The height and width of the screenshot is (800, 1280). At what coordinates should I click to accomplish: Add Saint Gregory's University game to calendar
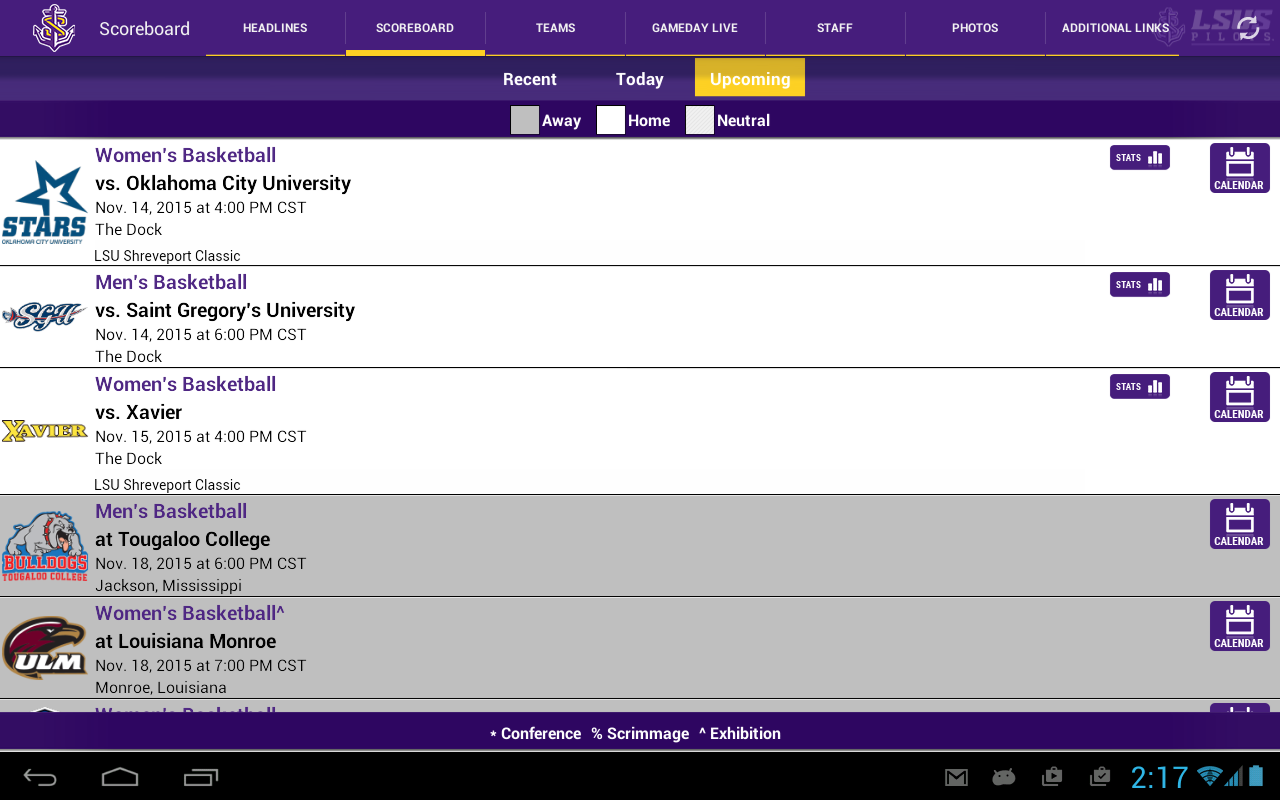(1240, 295)
